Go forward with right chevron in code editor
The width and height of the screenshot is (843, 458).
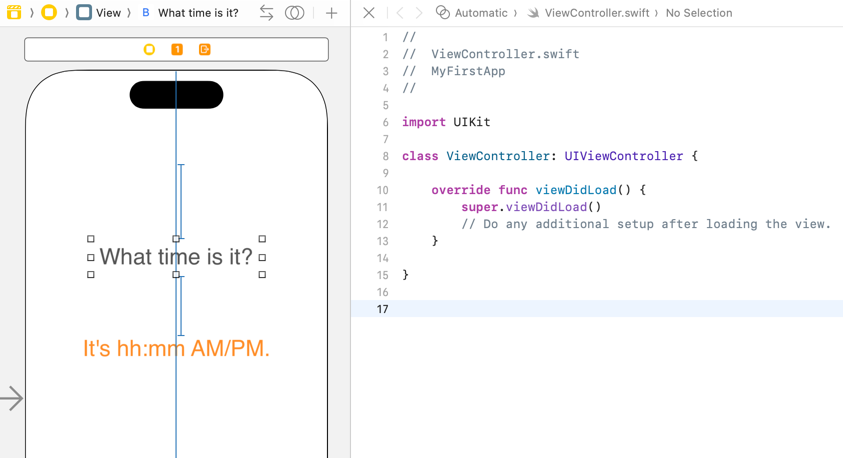(419, 13)
